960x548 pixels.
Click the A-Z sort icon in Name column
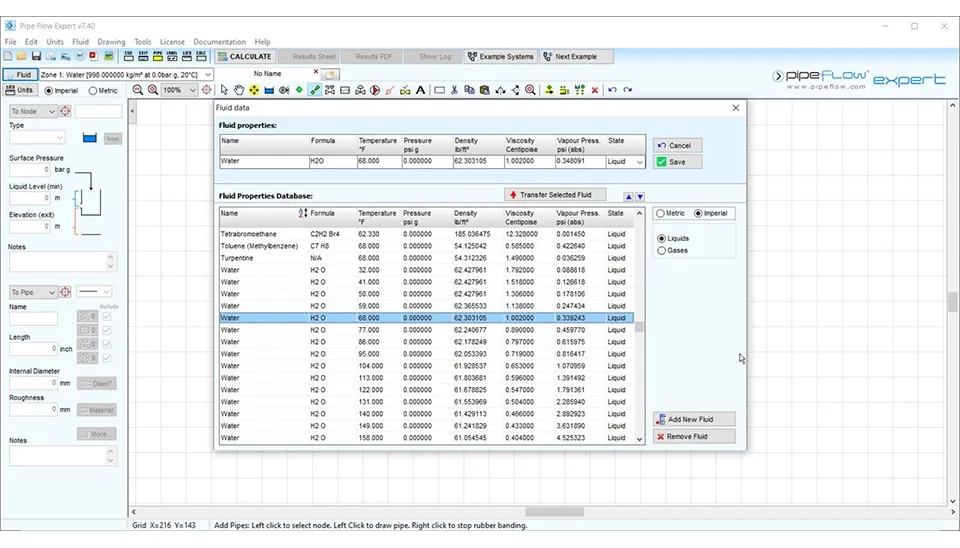(303, 213)
